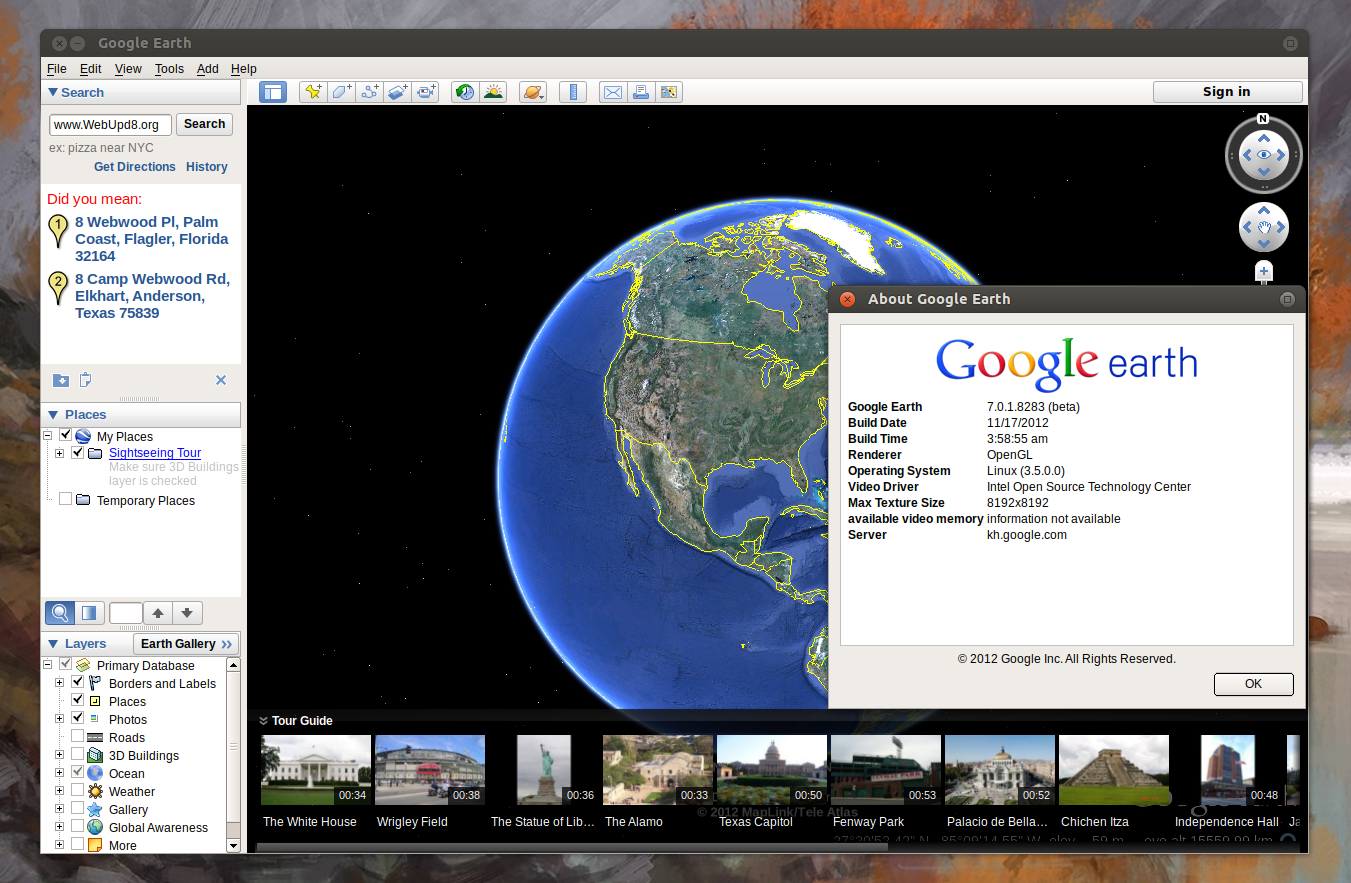This screenshot has height=883, width=1351.
Task: Toggle the sidebar visibility toolbar button
Action: coord(273,92)
